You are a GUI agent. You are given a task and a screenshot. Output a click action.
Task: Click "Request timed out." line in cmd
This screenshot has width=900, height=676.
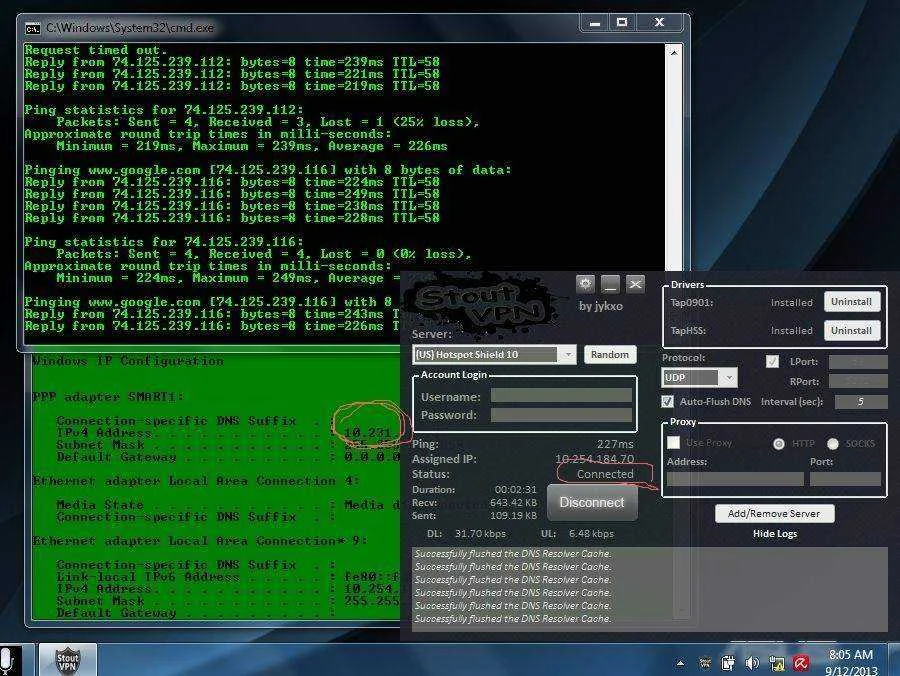pyautogui.click(x=96, y=50)
